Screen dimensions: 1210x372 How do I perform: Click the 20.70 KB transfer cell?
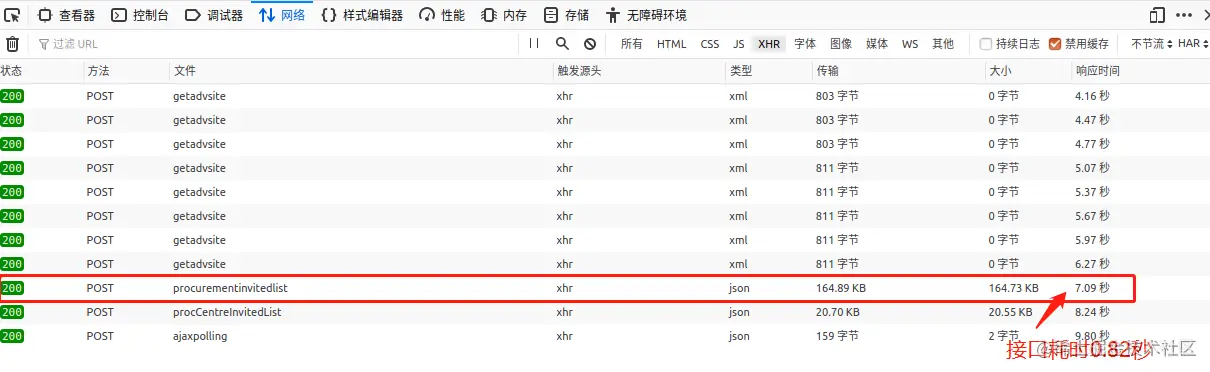[x=839, y=312]
